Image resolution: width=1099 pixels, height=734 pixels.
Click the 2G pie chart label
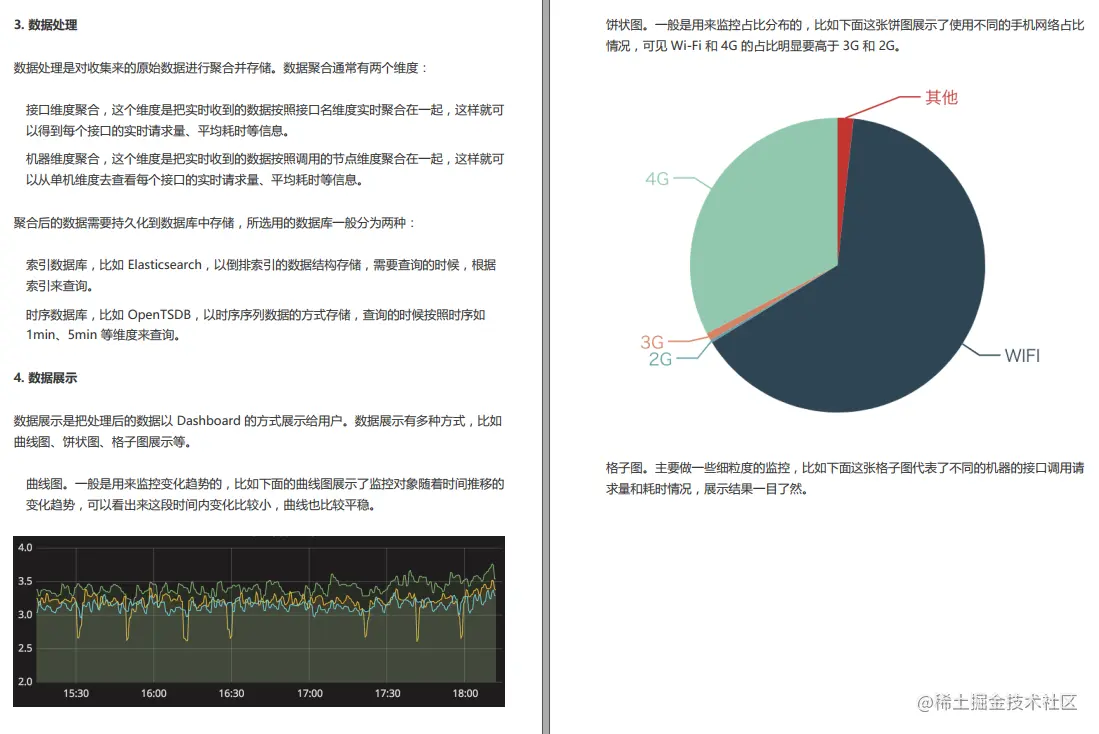(x=660, y=359)
